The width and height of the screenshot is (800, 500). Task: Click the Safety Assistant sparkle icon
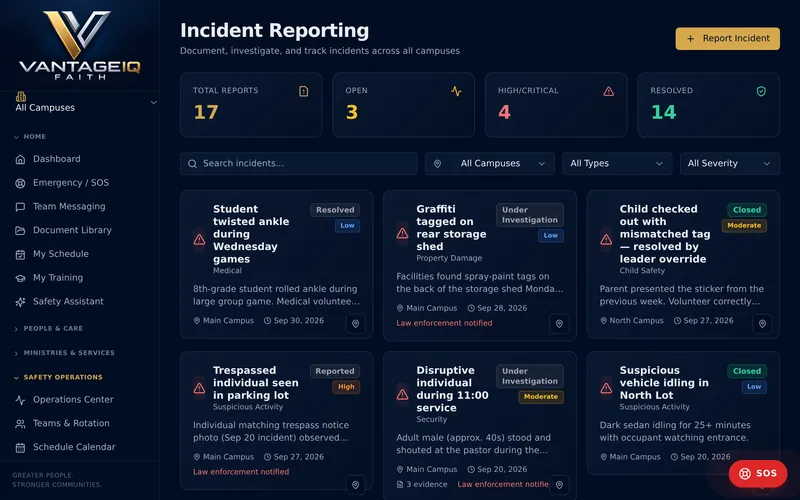click(20, 302)
